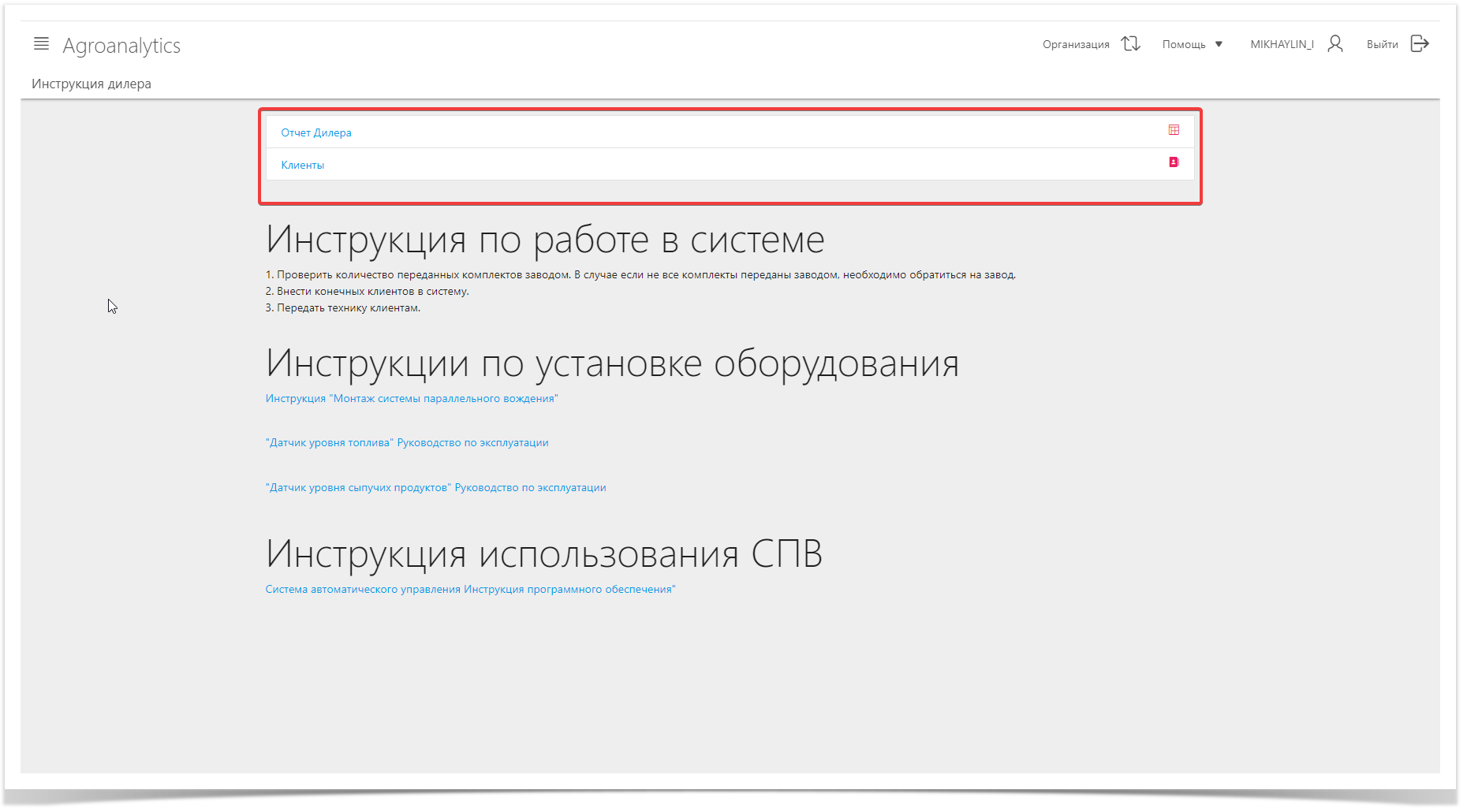Click the user profile icon
The width and height of the screenshot is (1467, 812).
pos(1334,44)
